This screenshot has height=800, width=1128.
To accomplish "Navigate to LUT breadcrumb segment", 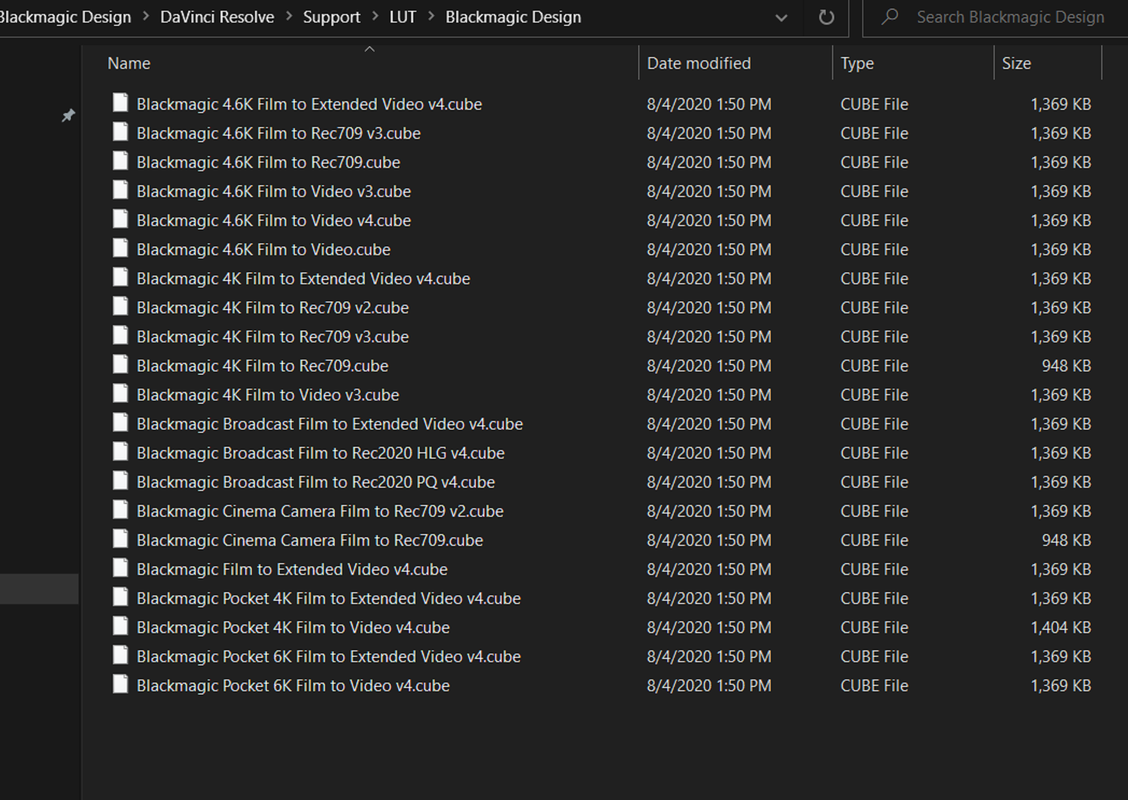I will [x=403, y=17].
